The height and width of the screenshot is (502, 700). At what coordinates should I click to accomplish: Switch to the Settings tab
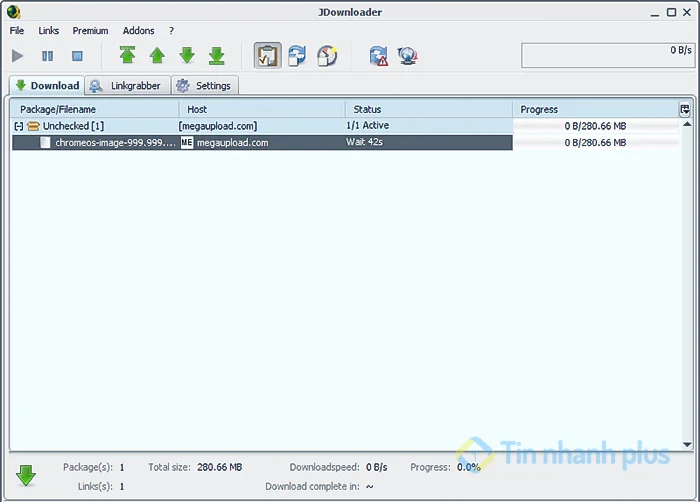point(205,85)
